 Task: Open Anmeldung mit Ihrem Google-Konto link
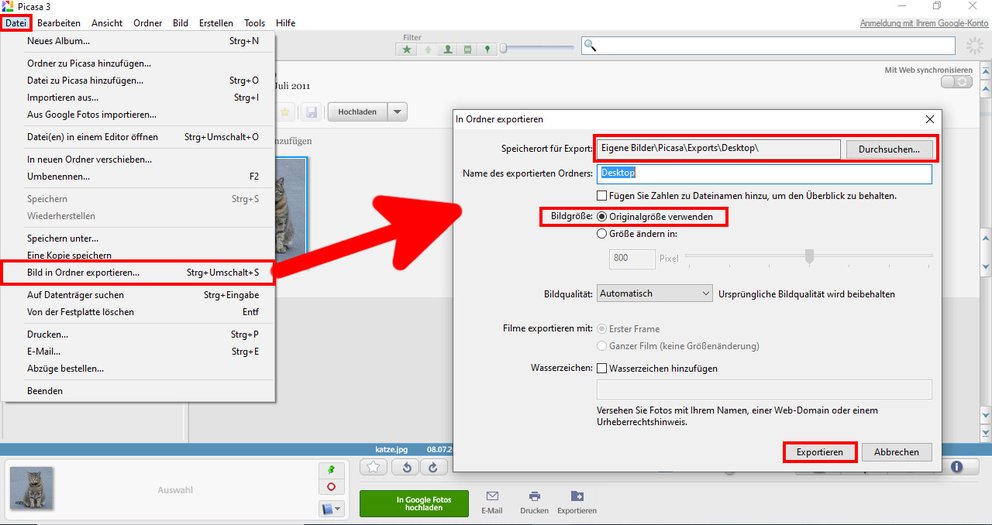pos(924,23)
